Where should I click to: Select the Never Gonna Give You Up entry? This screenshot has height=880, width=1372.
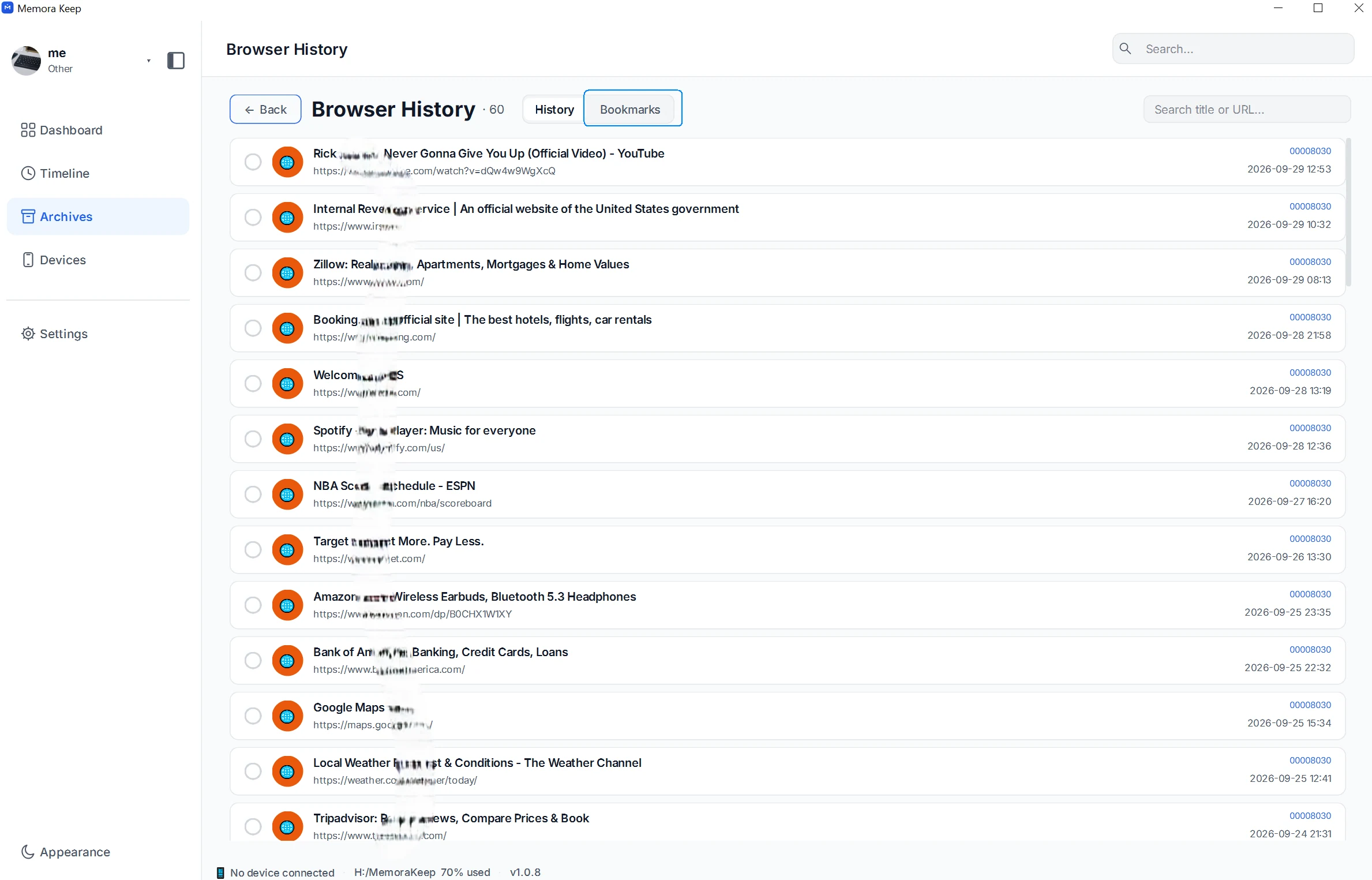pos(253,162)
